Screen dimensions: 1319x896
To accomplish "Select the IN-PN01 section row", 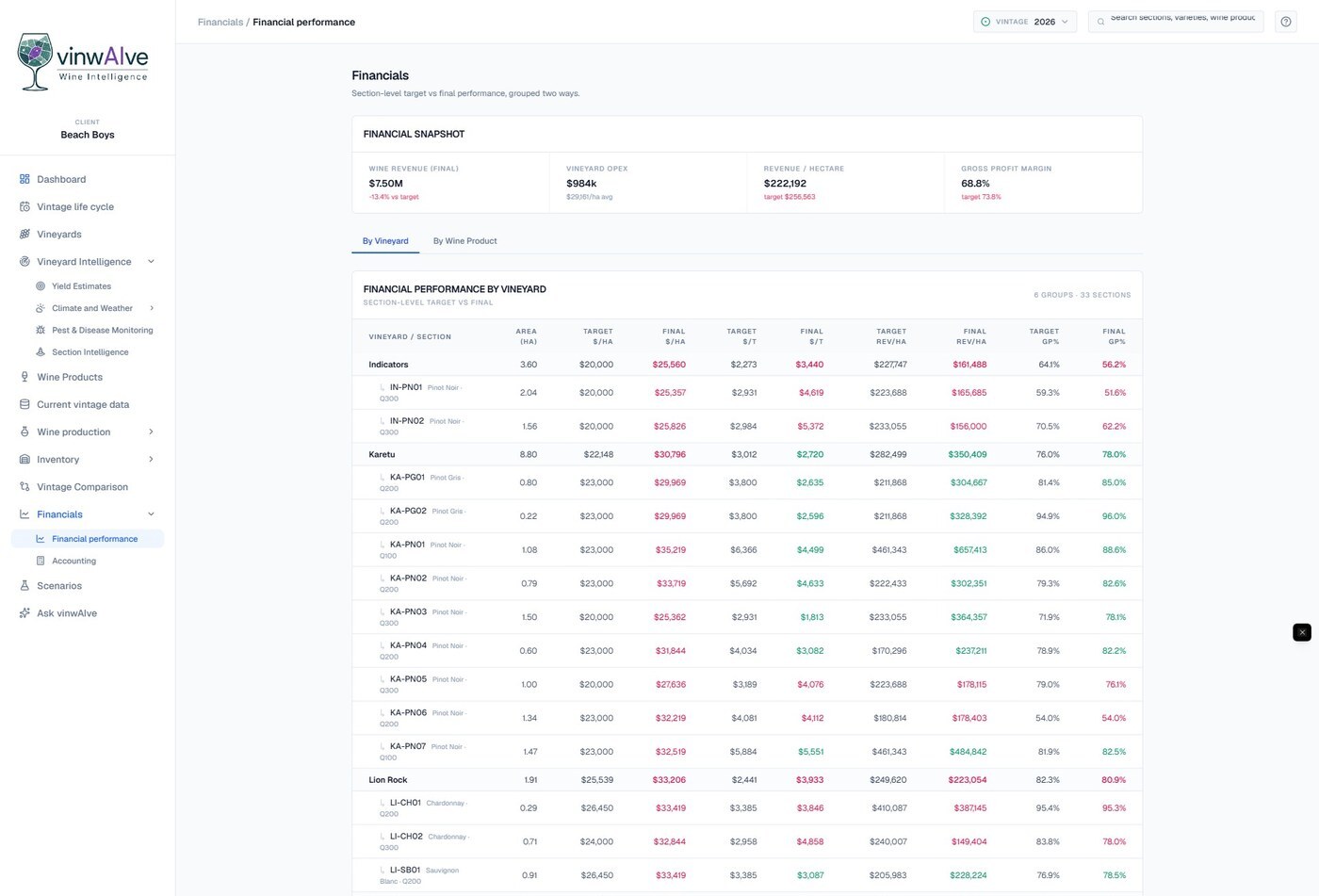I will click(747, 393).
